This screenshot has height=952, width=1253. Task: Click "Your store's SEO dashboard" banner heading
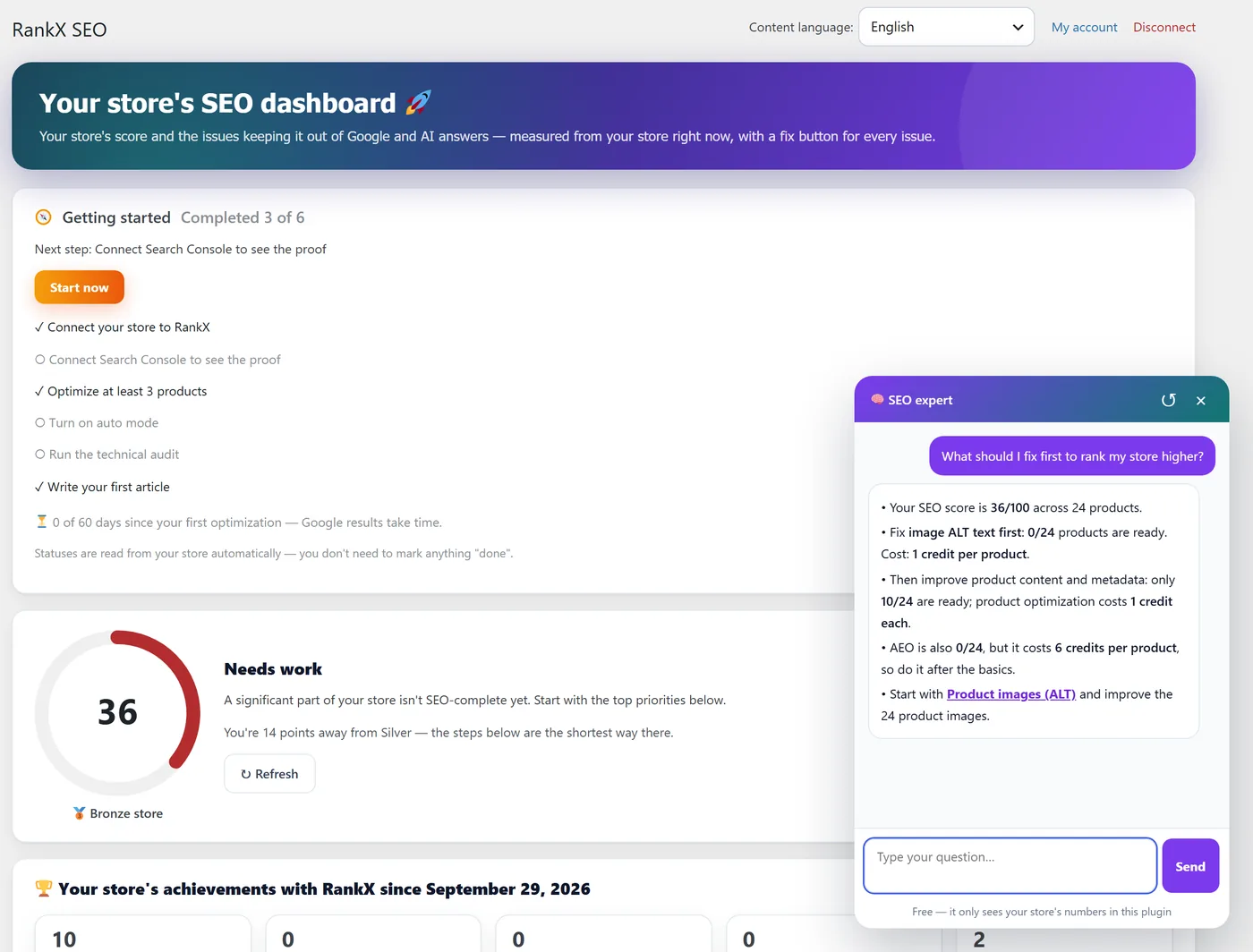[217, 103]
